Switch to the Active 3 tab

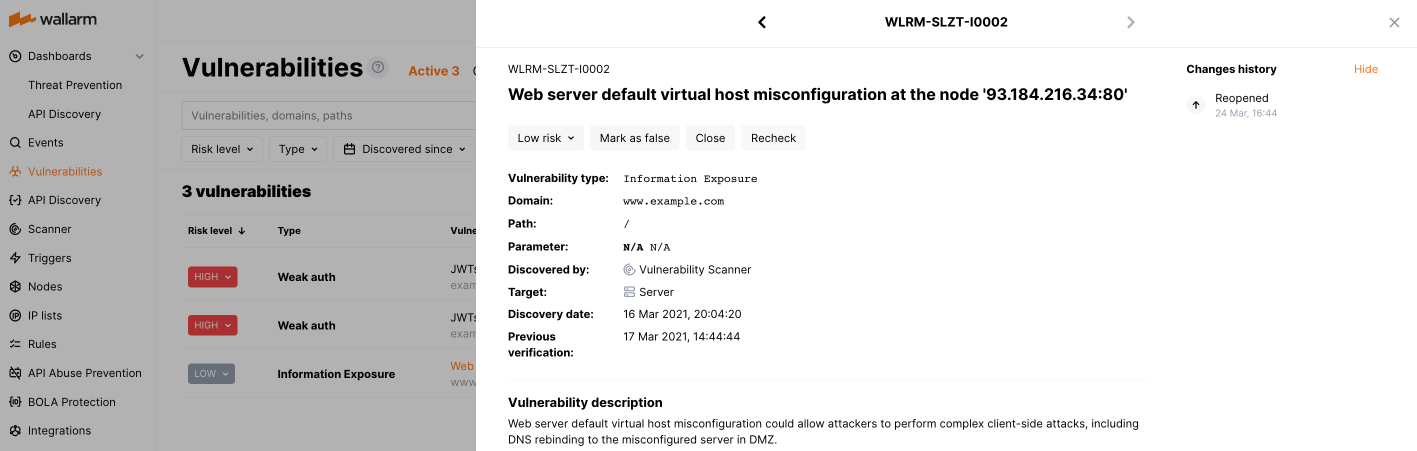[x=434, y=71]
